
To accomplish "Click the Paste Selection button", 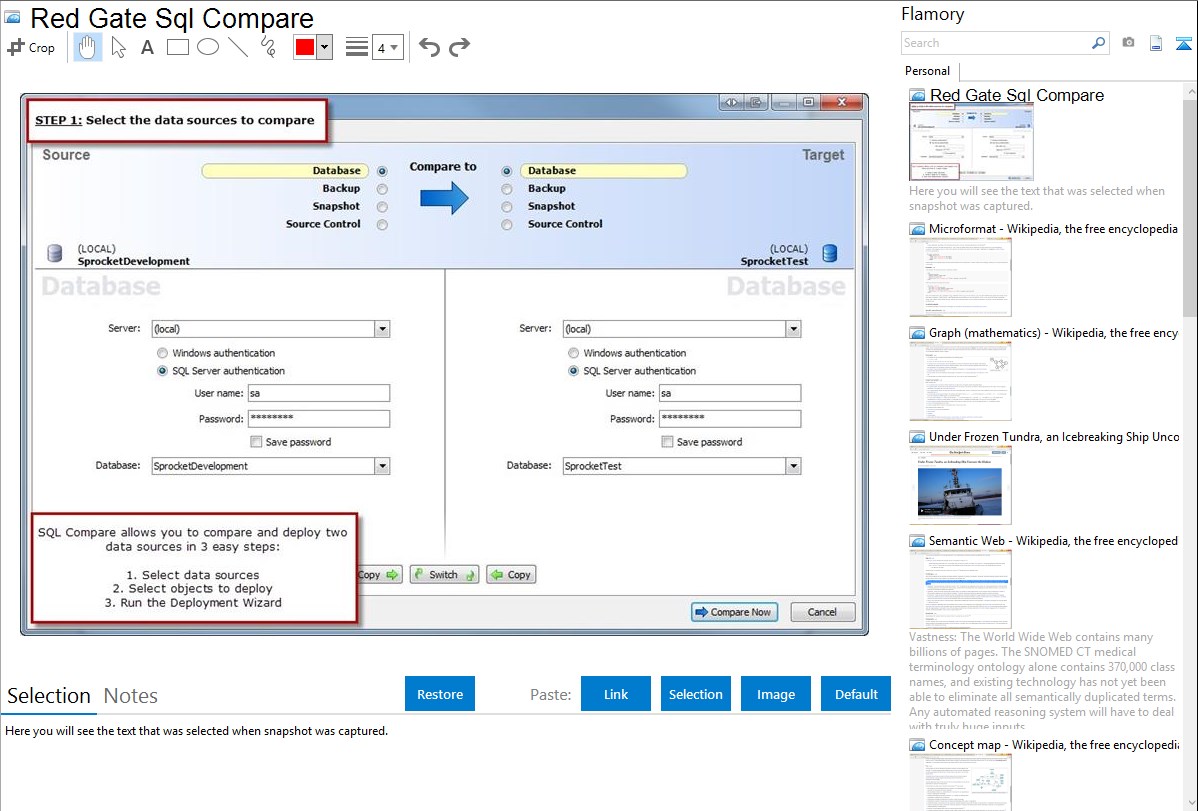I will coord(695,694).
